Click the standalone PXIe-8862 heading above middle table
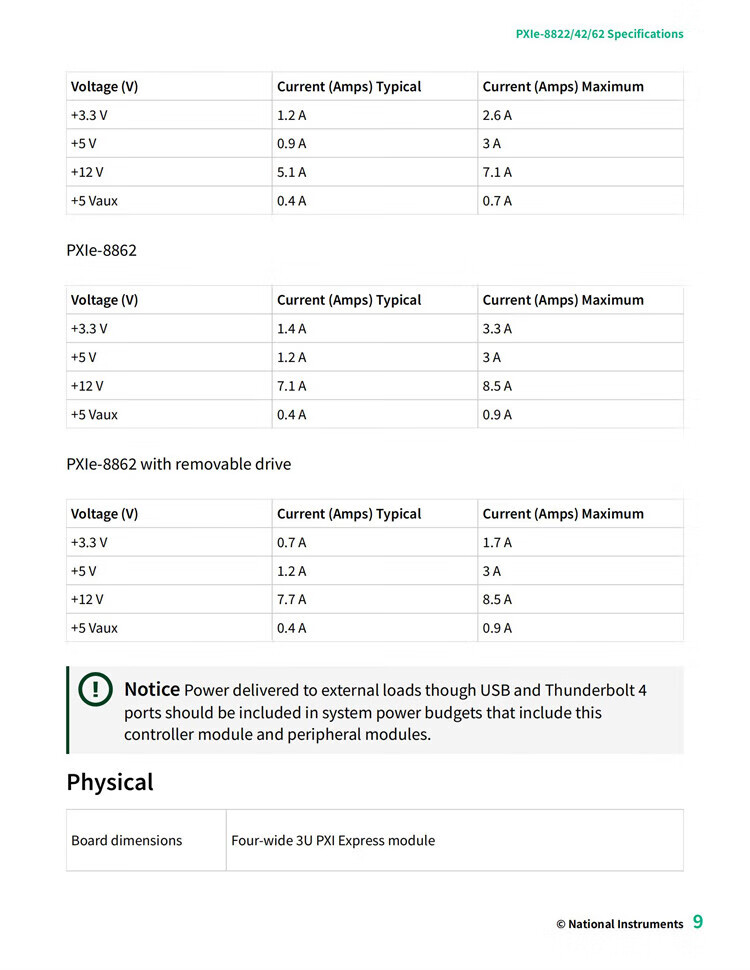Screen dimensions: 750x970 coord(101,250)
